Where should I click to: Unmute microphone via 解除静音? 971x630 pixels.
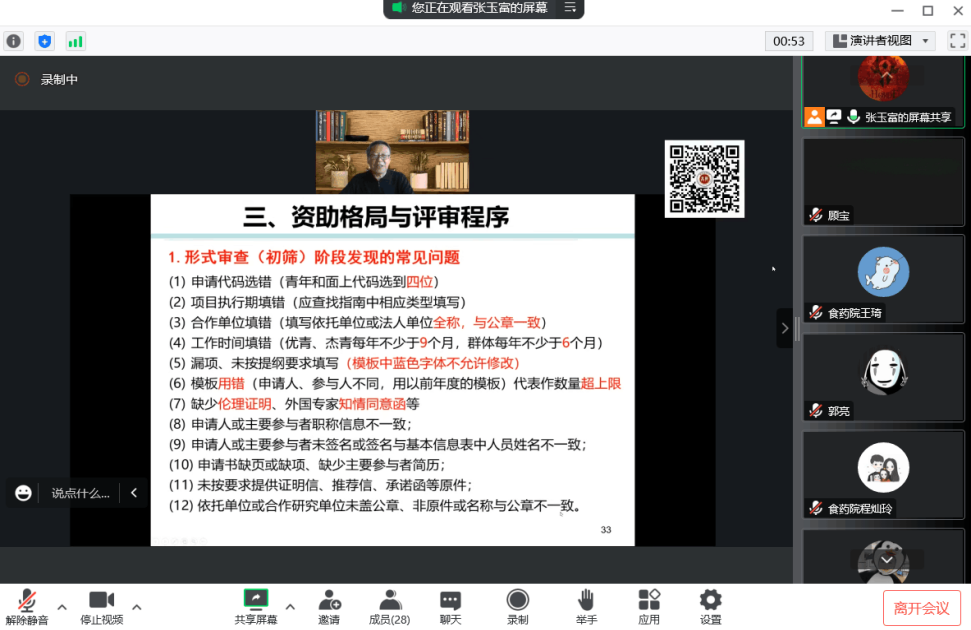click(27, 606)
